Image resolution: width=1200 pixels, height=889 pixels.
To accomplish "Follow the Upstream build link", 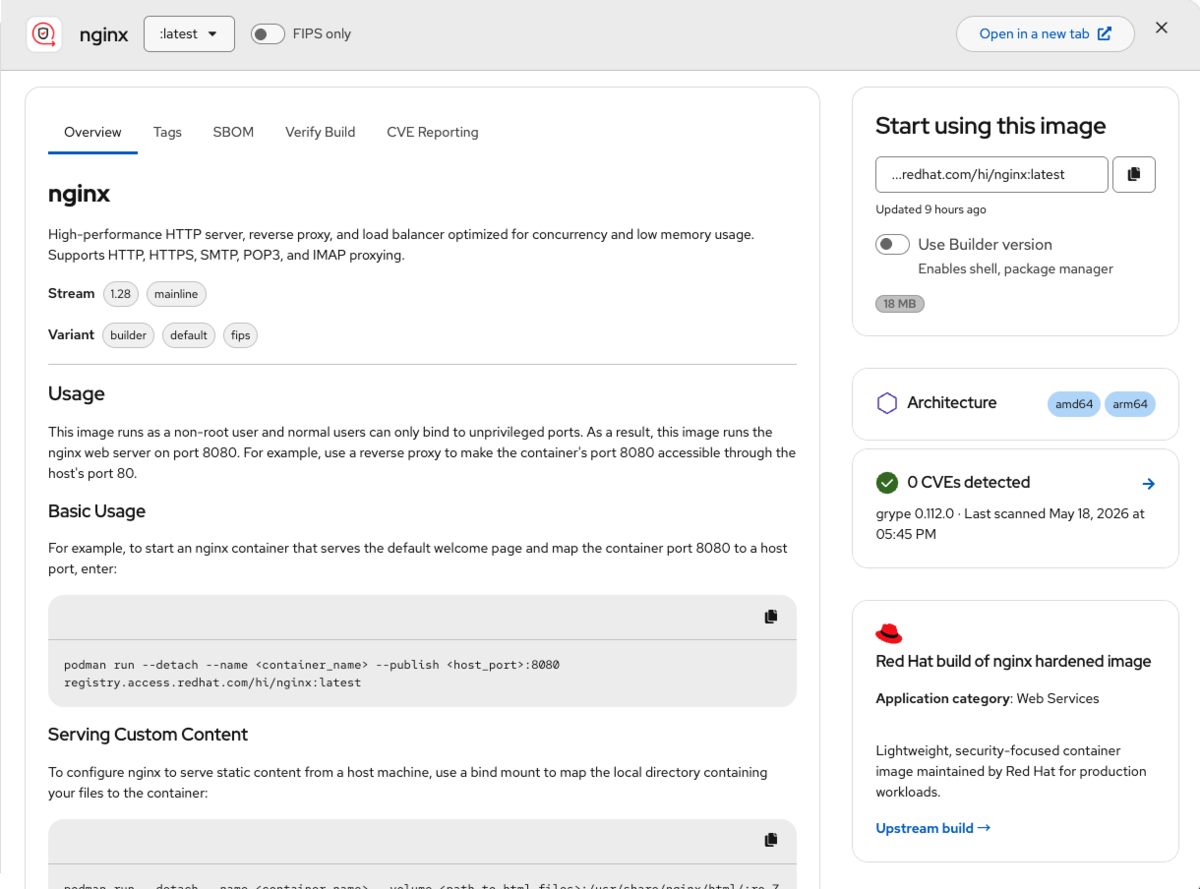I will click(933, 828).
